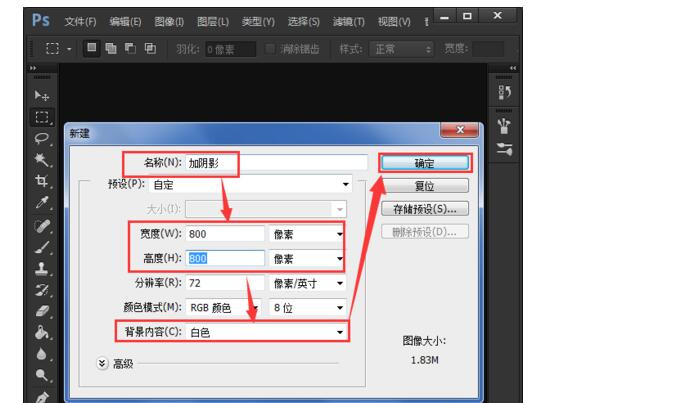
Task: Select the Blur tool
Action: [42, 354]
